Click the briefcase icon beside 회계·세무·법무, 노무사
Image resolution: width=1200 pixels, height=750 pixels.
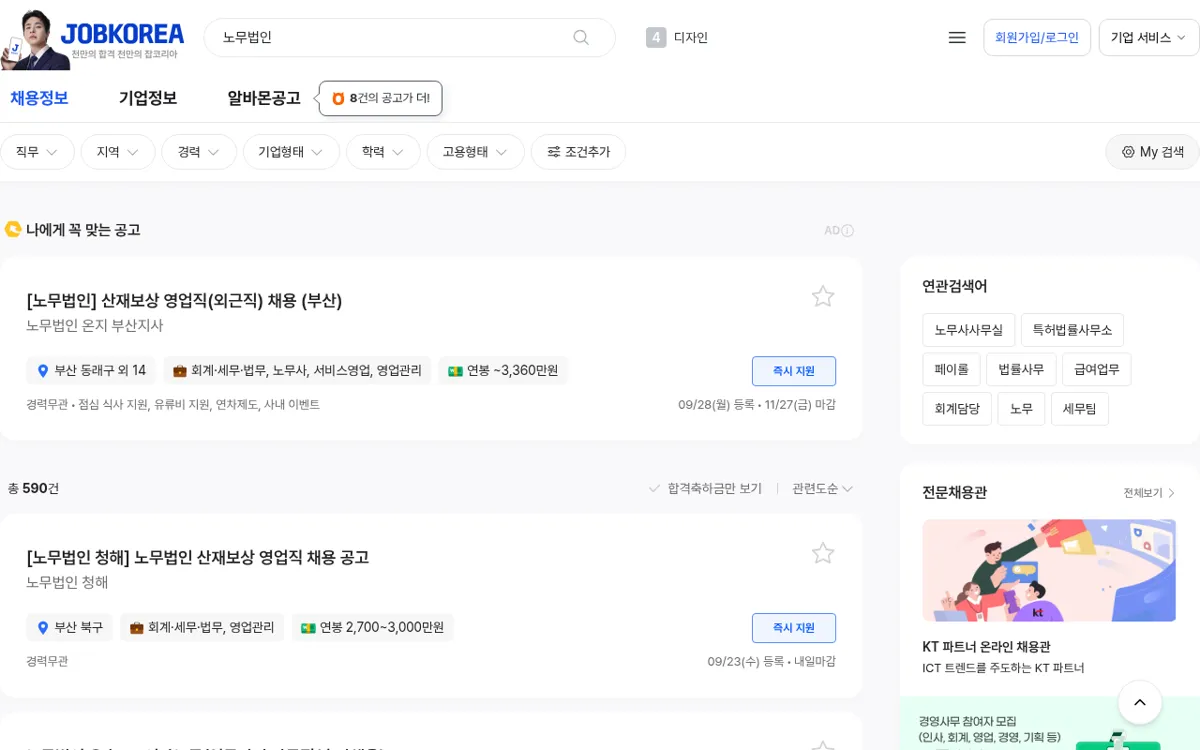pyautogui.click(x=180, y=371)
